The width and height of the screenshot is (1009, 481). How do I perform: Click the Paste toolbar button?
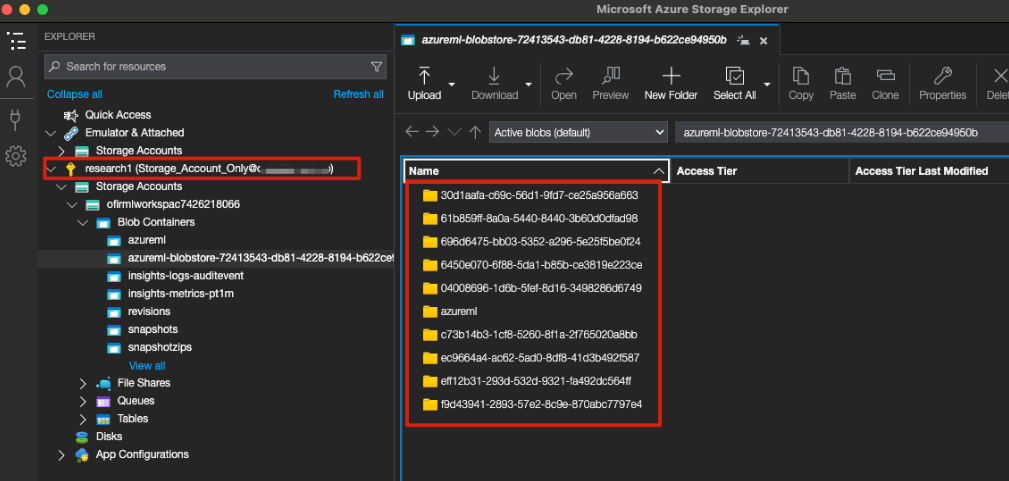coord(842,84)
